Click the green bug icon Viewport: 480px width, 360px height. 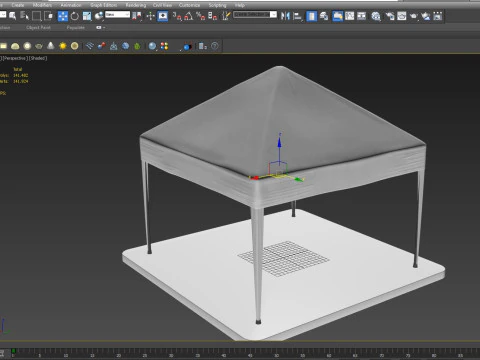pos(137,46)
